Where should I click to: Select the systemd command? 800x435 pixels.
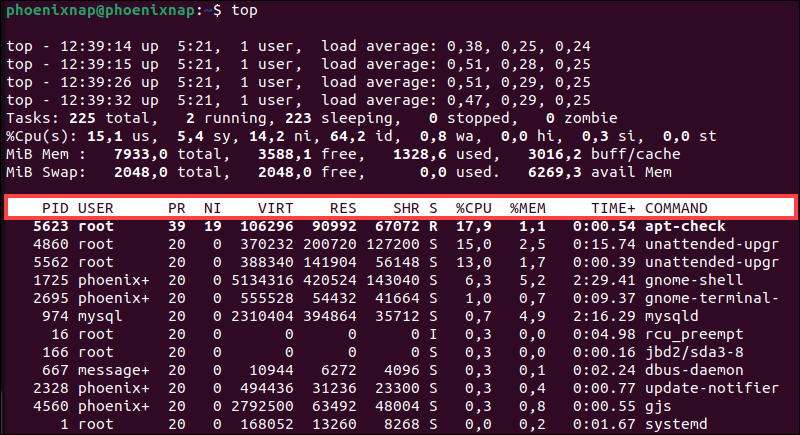[676, 424]
